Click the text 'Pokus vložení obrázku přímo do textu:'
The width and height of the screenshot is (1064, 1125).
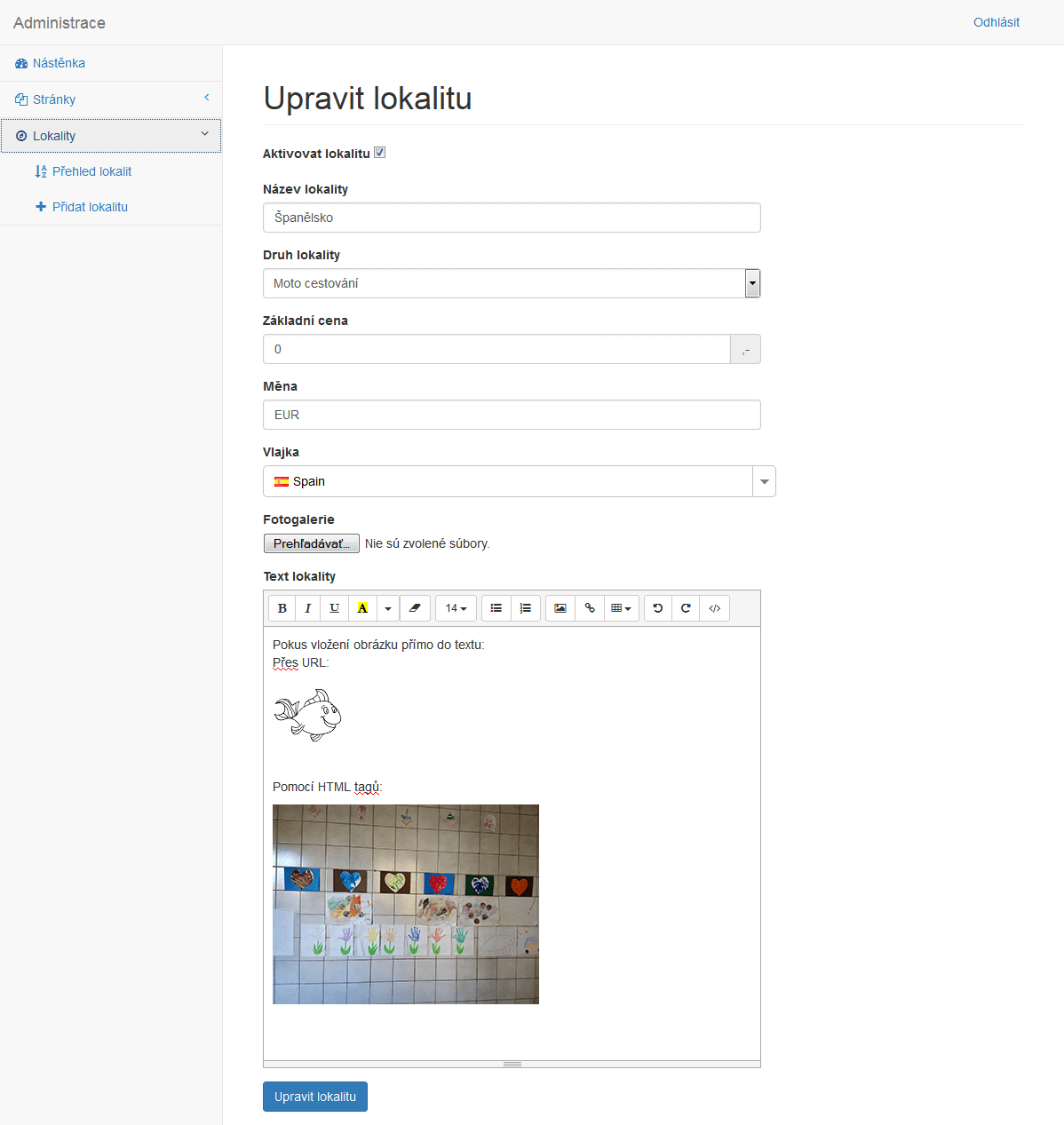[378, 645]
